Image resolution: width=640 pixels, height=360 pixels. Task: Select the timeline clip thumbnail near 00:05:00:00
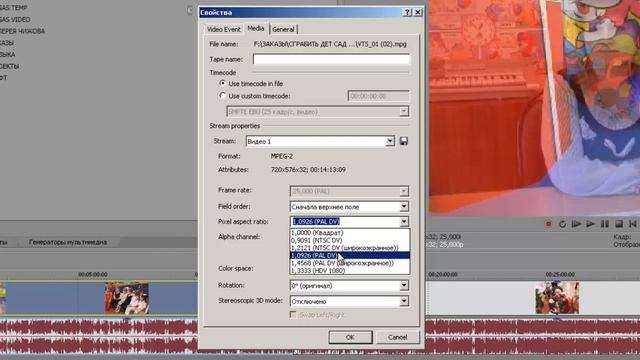pyautogui.click(x=127, y=298)
